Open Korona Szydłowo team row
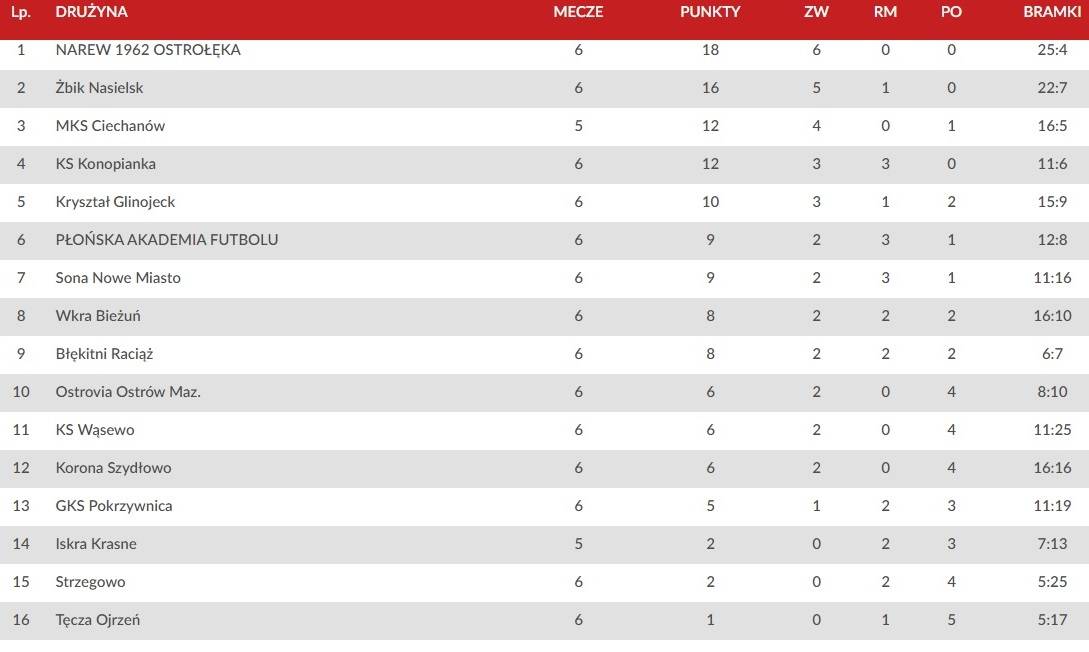Screen dimensions: 1089x652 point(544,468)
